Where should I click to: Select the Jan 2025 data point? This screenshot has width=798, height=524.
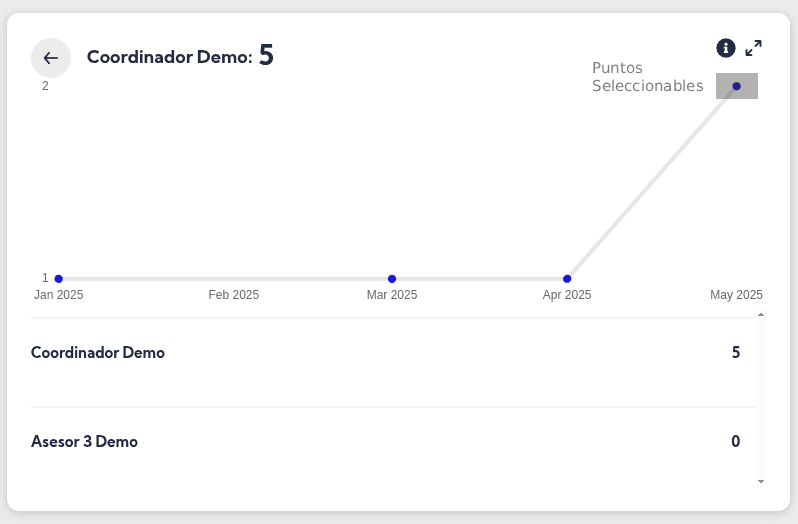pos(59,279)
